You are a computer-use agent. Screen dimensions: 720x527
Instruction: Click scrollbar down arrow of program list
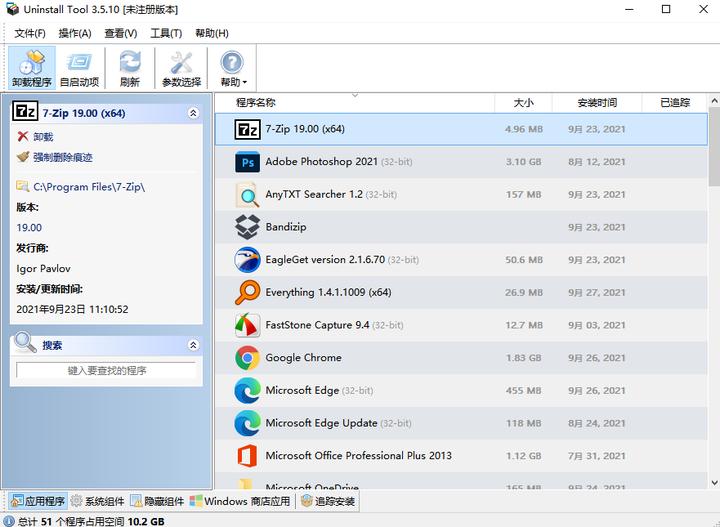(x=714, y=482)
